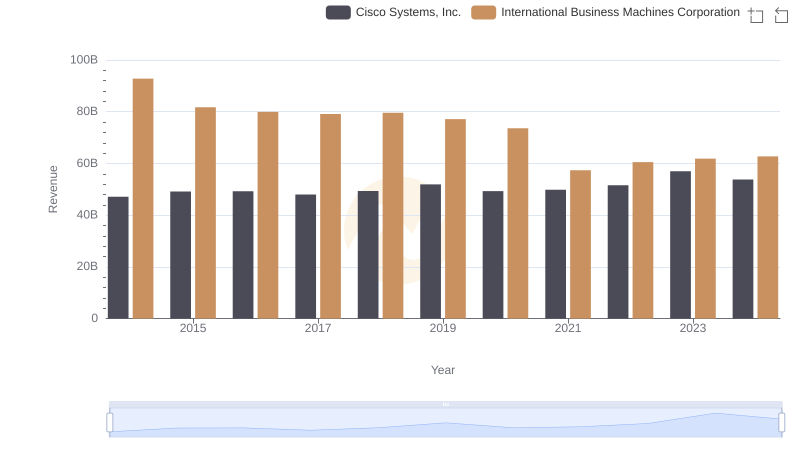
Task: Click the Cisco bar above 2019
Action: [431, 251]
